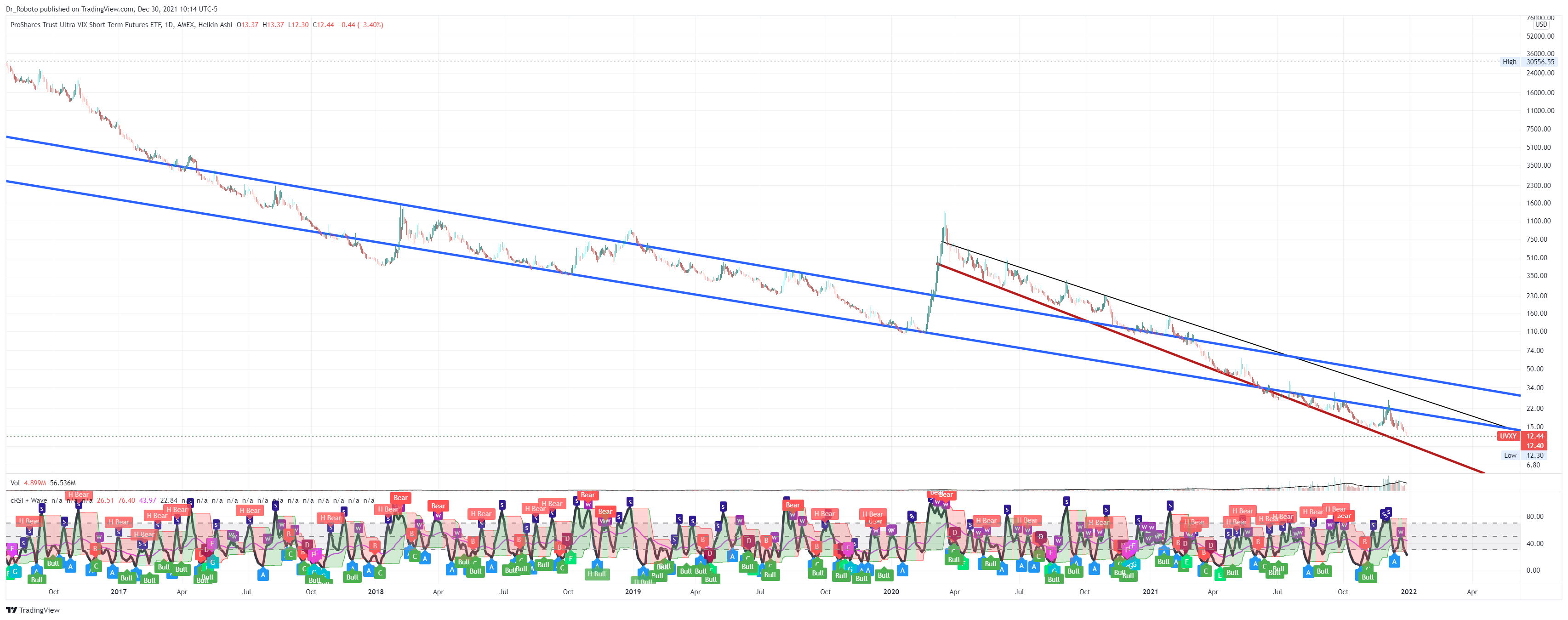
Task: Click the 12.30 low price label
Action: point(1534,455)
